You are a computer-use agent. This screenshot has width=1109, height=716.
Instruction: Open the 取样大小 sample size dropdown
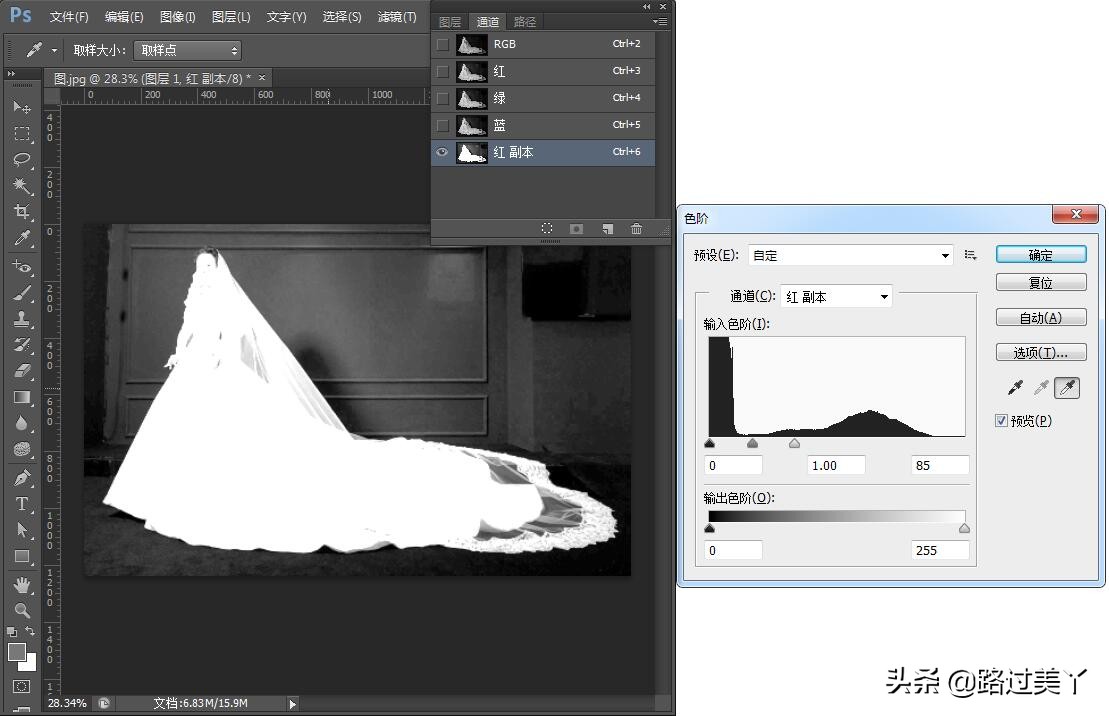tap(187, 50)
